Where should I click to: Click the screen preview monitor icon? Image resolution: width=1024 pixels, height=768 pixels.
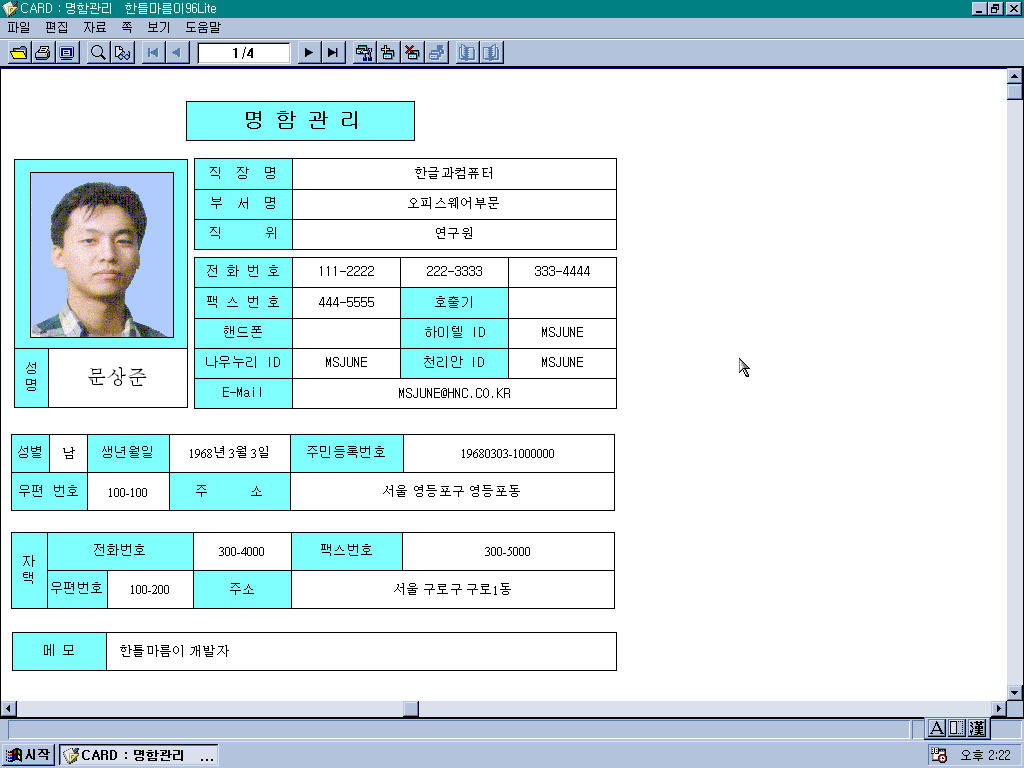coord(67,53)
